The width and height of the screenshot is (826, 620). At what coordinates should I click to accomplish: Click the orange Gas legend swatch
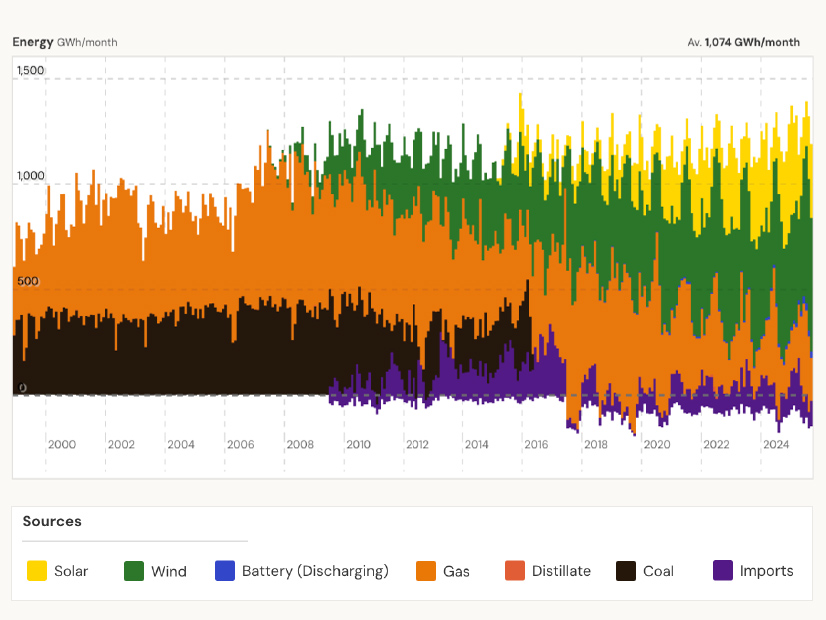426,571
